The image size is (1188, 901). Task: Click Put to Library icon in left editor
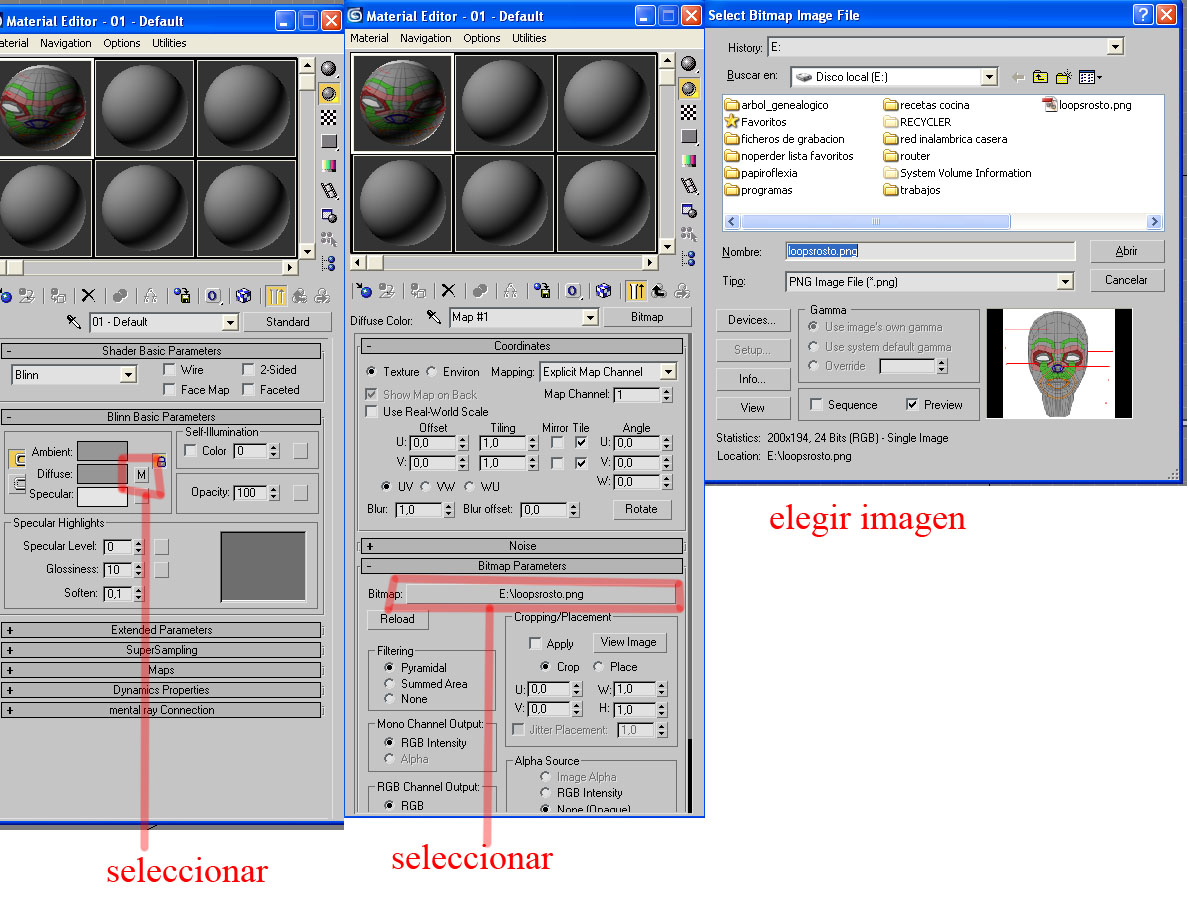[182, 296]
